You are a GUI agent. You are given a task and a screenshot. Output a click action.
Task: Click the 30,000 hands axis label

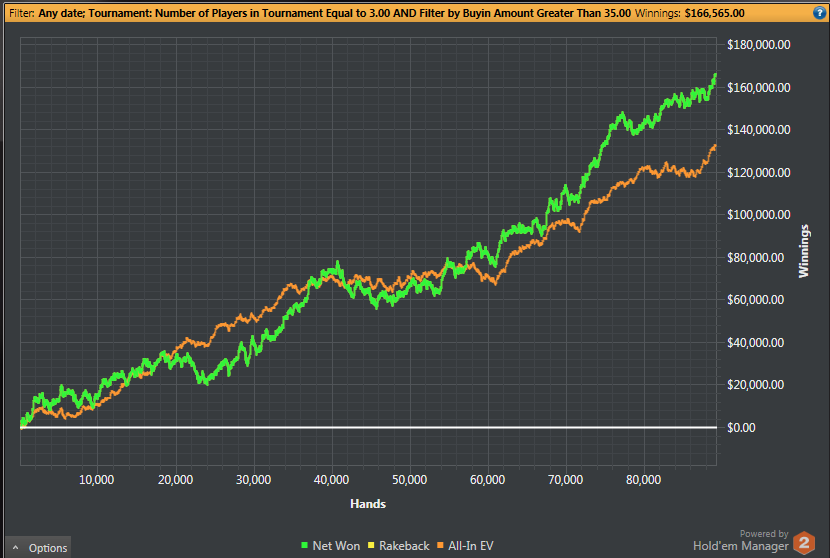[253, 480]
